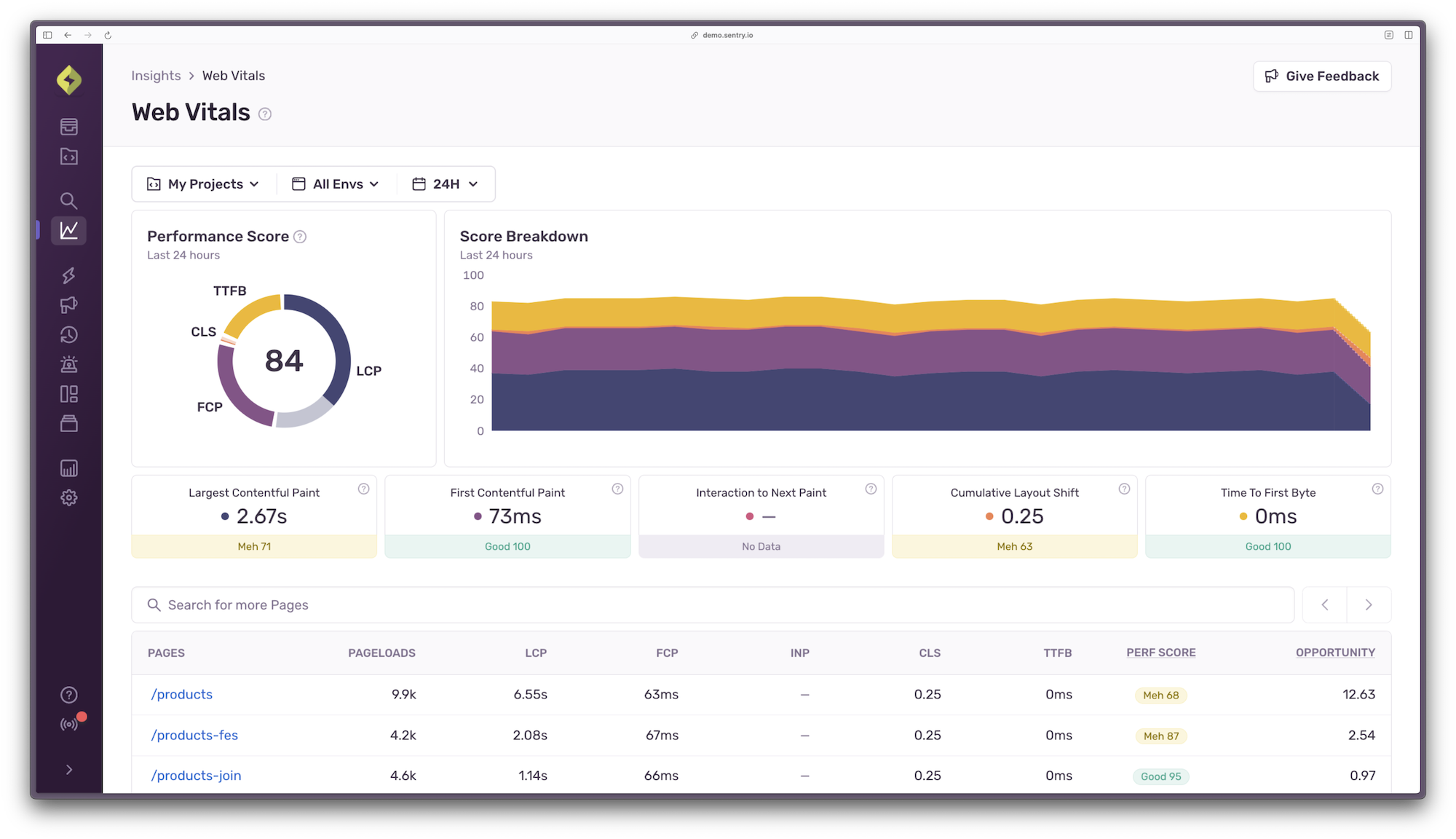Open the All Envs environment selector

click(x=336, y=184)
